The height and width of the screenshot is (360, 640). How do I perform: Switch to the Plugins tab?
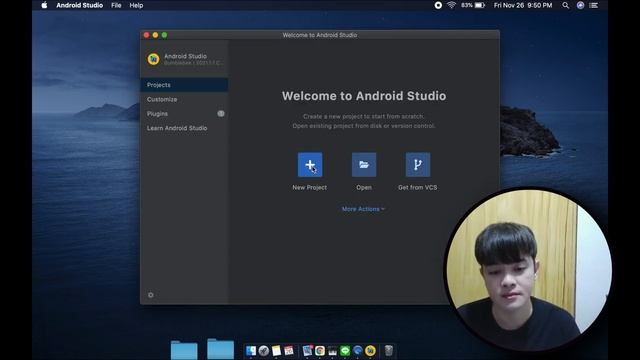(184, 113)
